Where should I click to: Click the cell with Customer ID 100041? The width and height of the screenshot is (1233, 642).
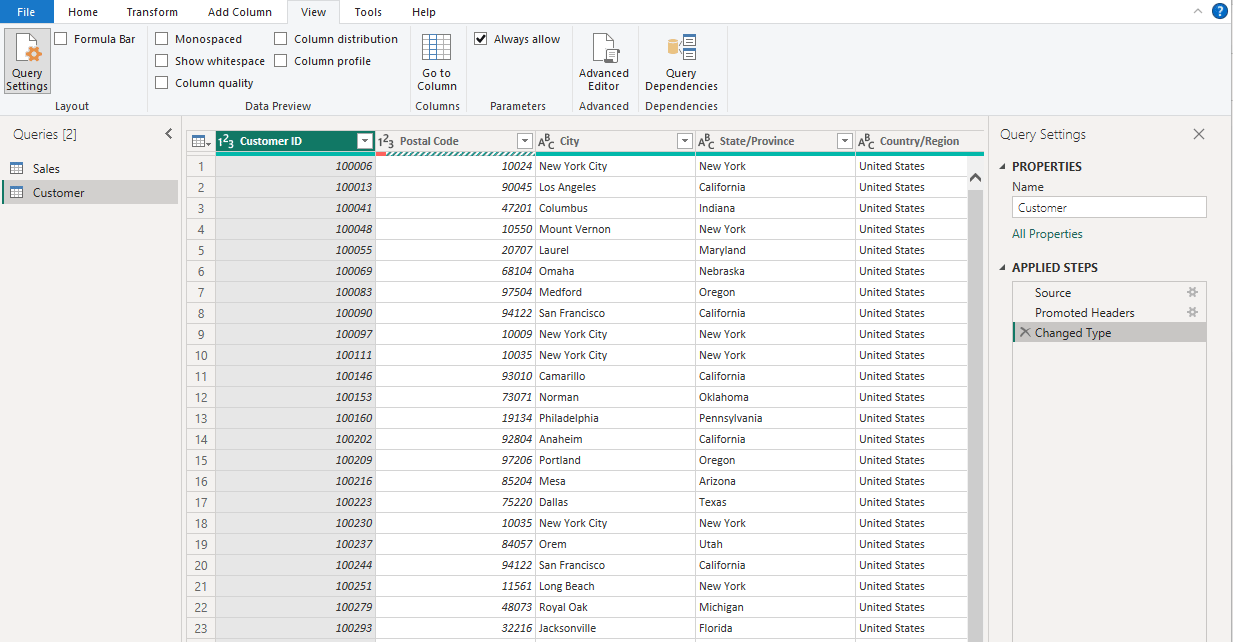tap(295, 208)
